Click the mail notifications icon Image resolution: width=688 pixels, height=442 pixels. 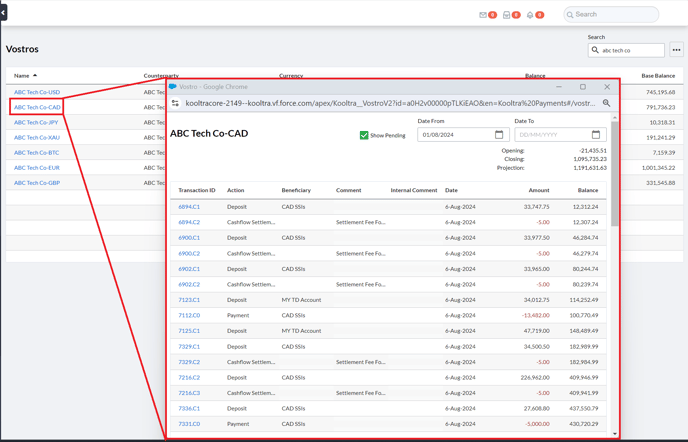[x=483, y=15]
